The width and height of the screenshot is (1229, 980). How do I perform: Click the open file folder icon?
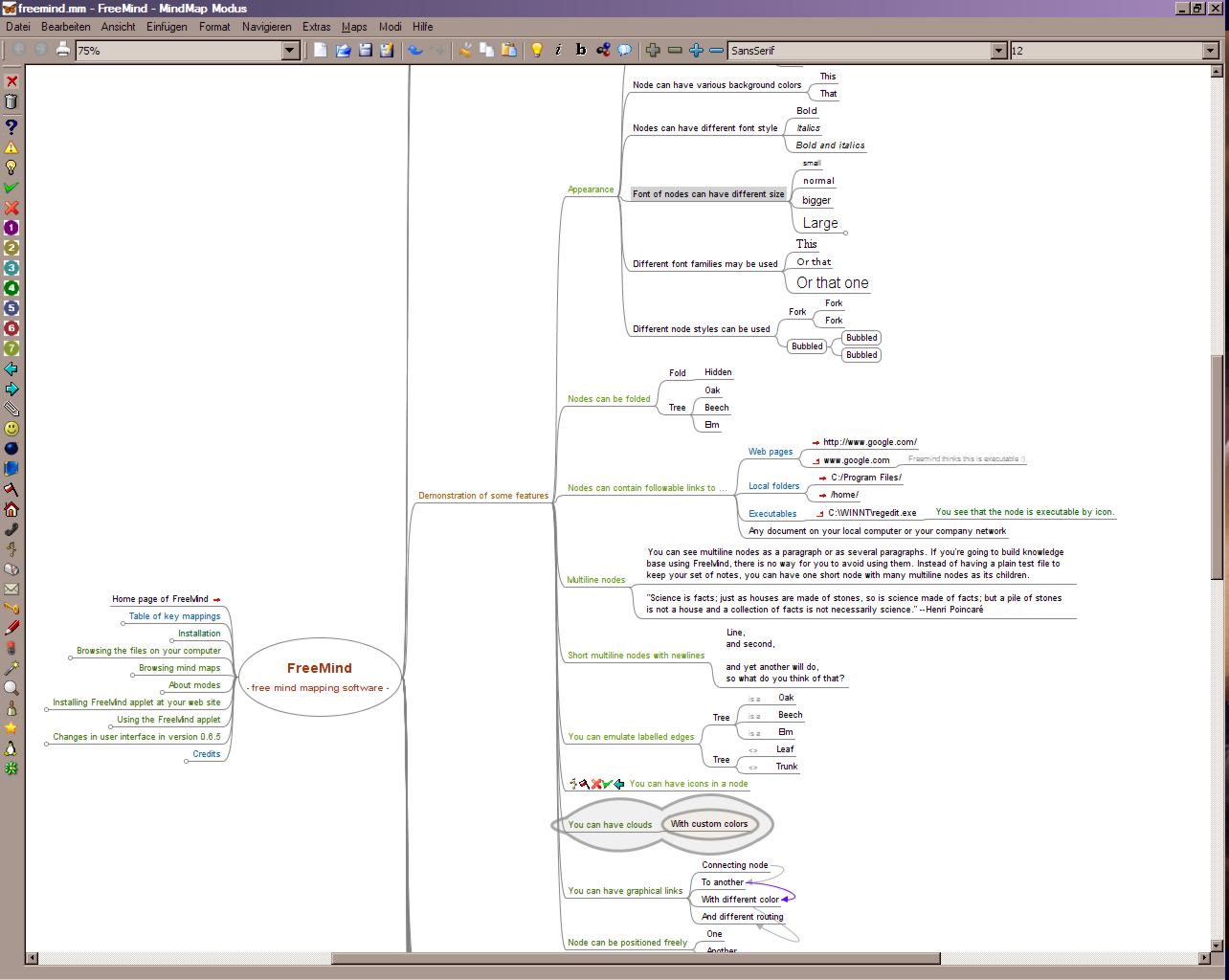click(x=343, y=50)
